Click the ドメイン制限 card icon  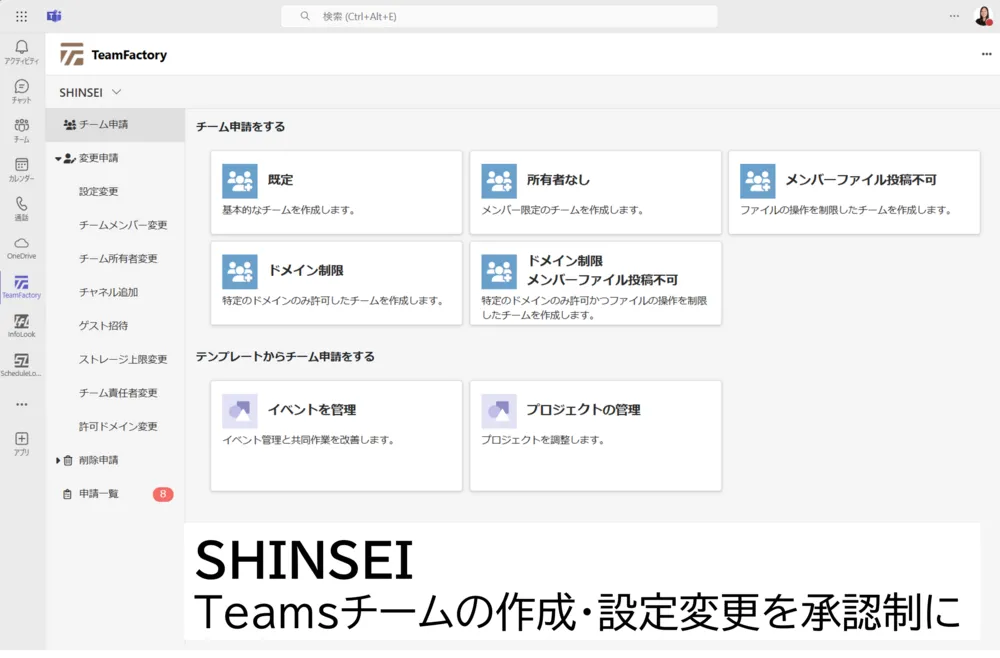click(x=240, y=272)
